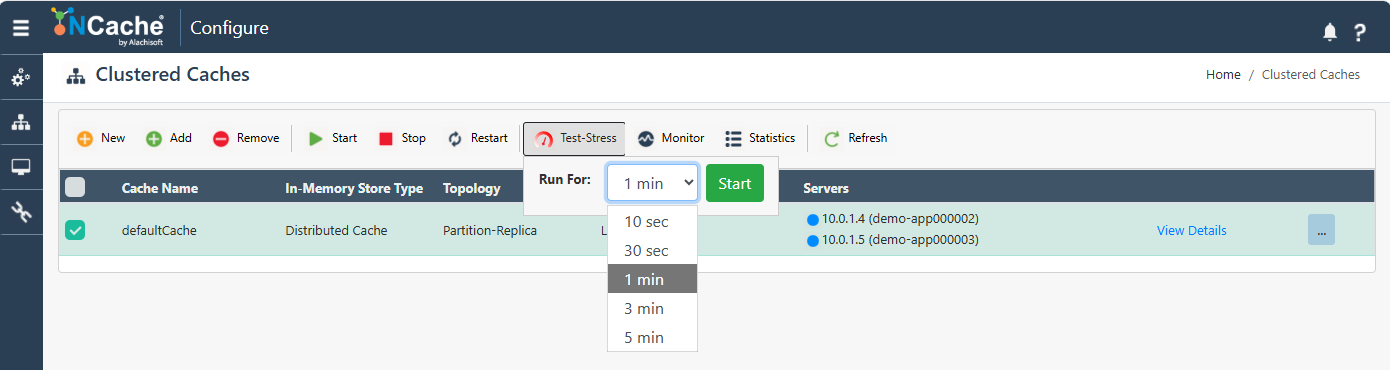This screenshot has width=1390, height=370.
Task: Select 3 min from the duration list
Action: (x=652, y=309)
